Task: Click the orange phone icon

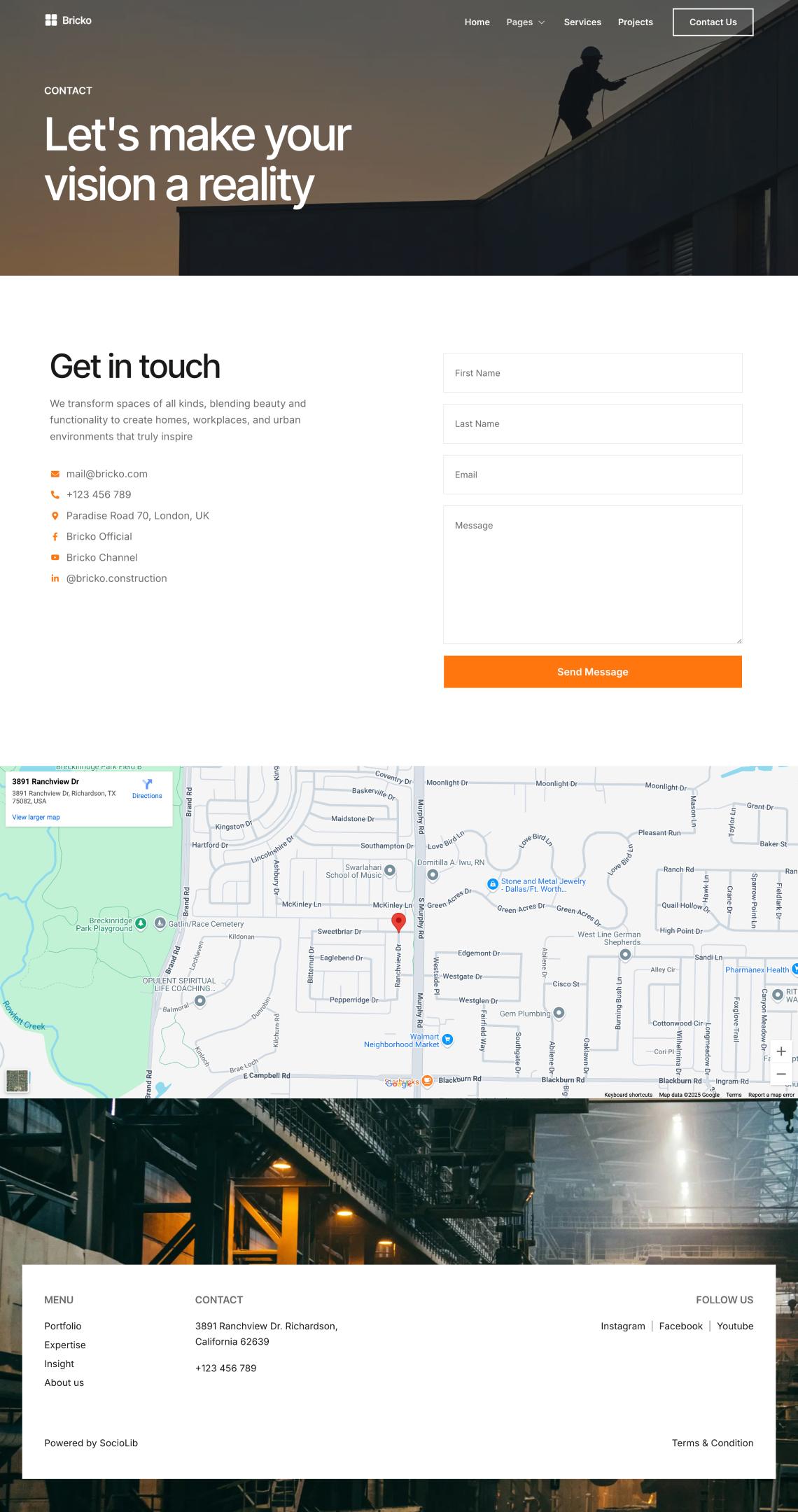Action: tap(55, 495)
